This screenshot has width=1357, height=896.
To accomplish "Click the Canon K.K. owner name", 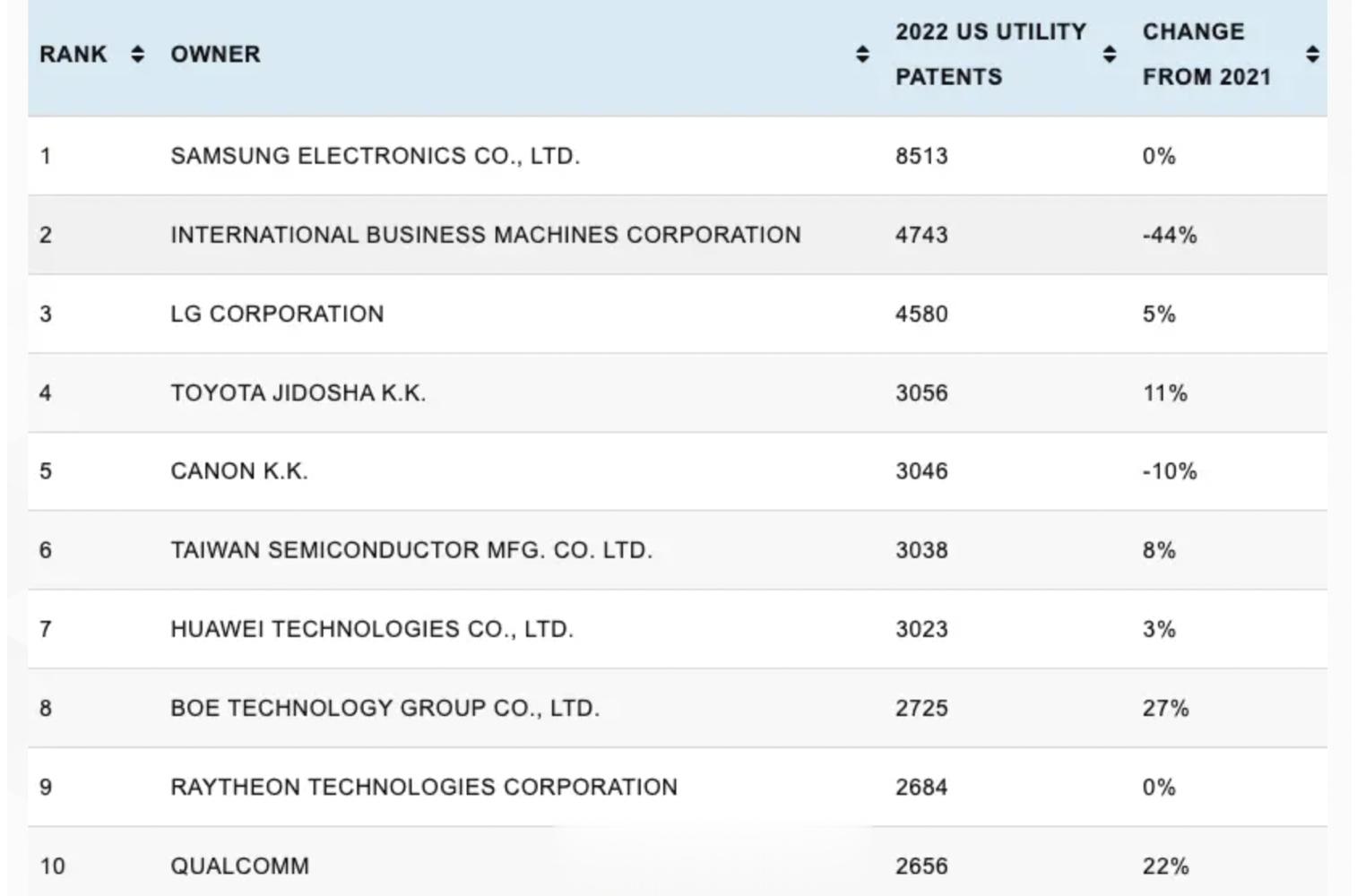I will (238, 471).
